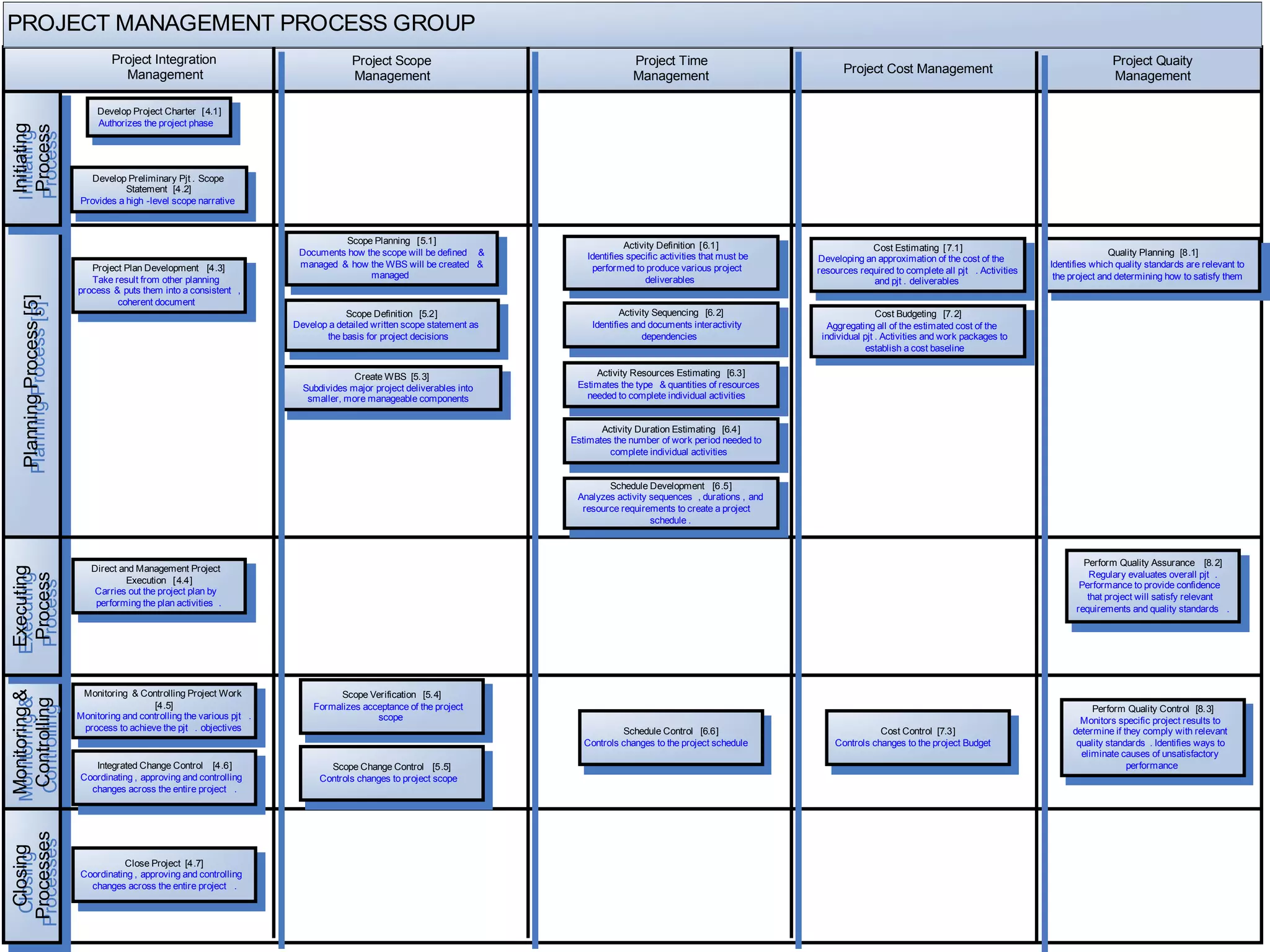1270x952 pixels.
Task: Click the Schedule Control [6.6] box
Action: point(670,737)
